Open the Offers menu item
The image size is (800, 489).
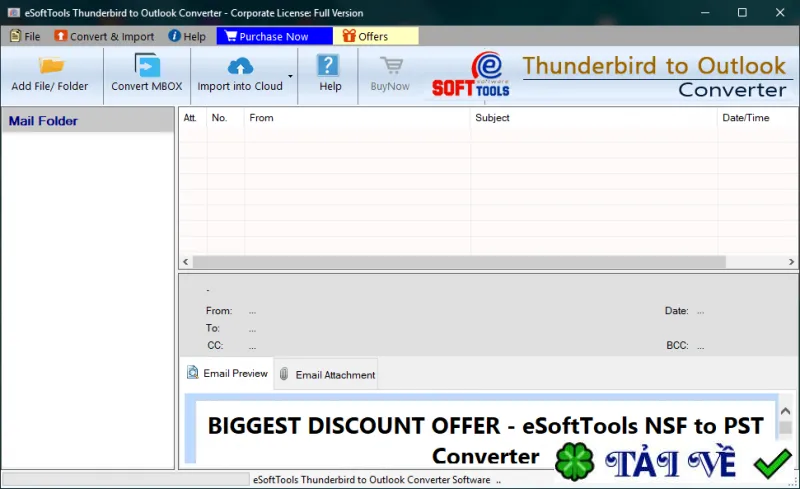click(375, 36)
